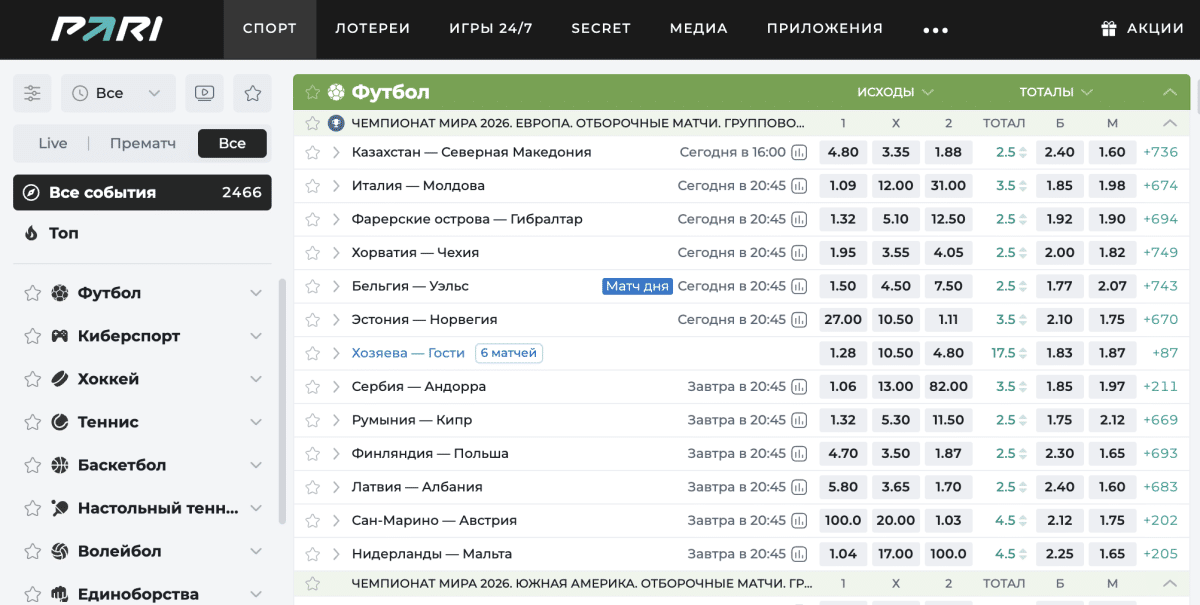
Task: Bet 1.11 on Норвегия win
Action: (x=948, y=320)
